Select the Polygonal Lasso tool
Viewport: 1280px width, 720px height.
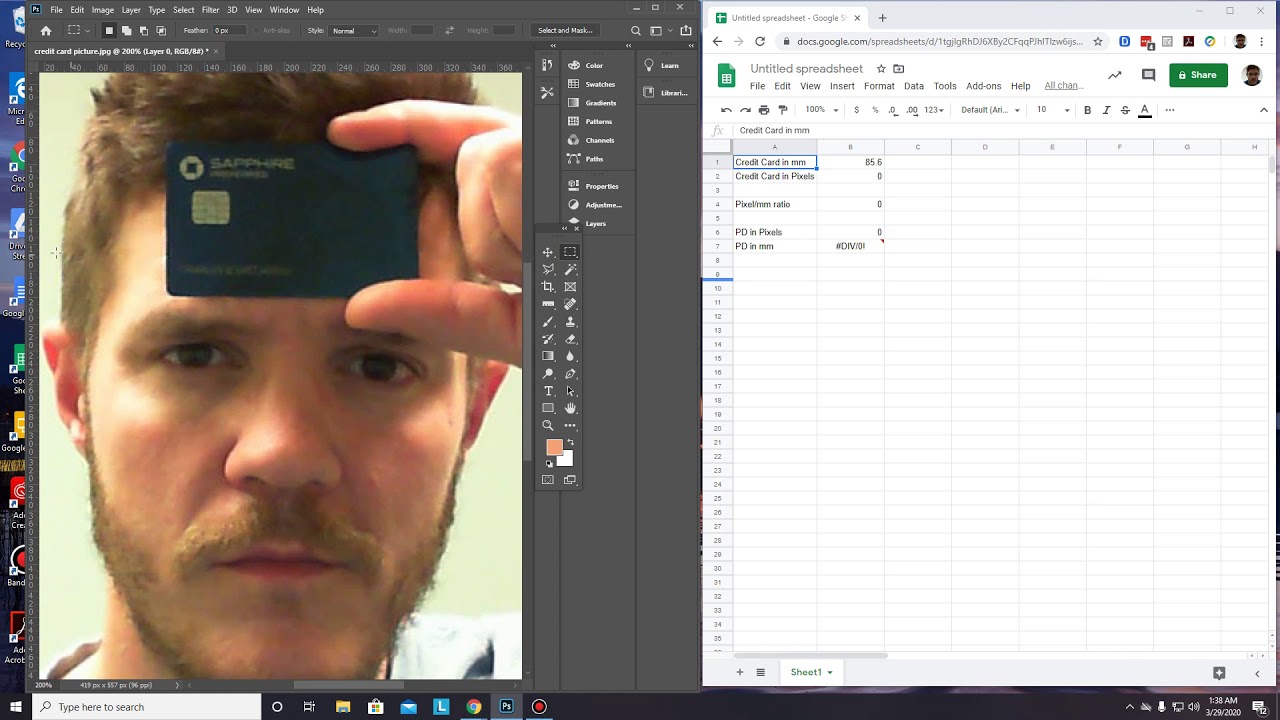(x=548, y=269)
